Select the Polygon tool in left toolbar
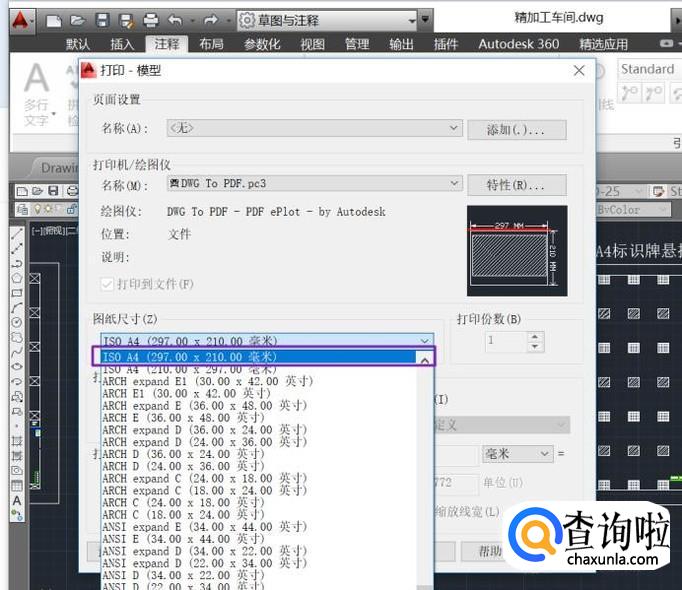This screenshot has width=682, height=590. pyautogui.click(x=17, y=278)
